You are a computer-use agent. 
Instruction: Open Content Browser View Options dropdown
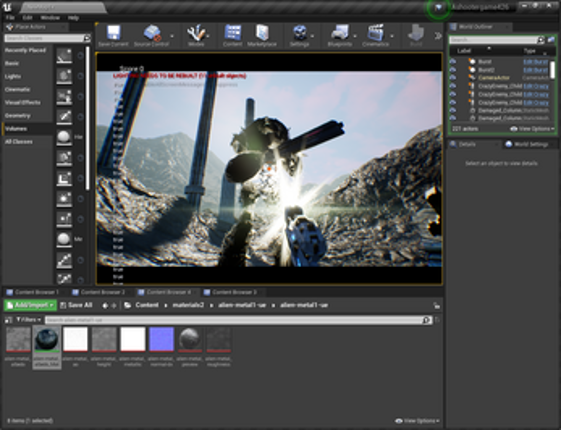[x=417, y=421]
